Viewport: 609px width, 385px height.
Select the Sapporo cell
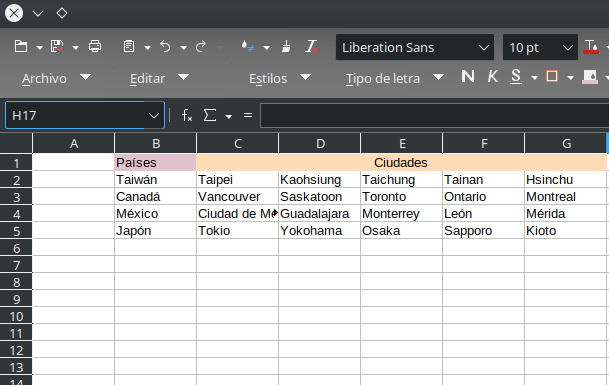click(x=484, y=231)
